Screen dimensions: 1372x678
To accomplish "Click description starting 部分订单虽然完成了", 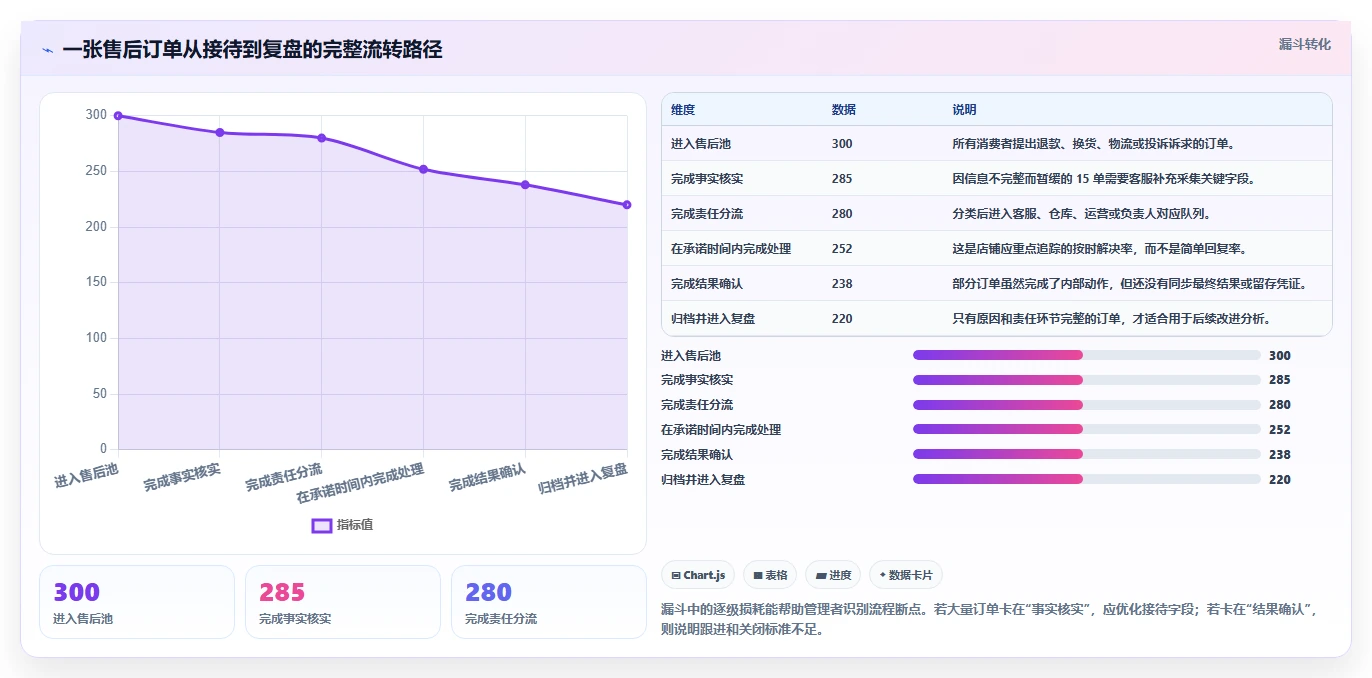I will coord(1129,284).
